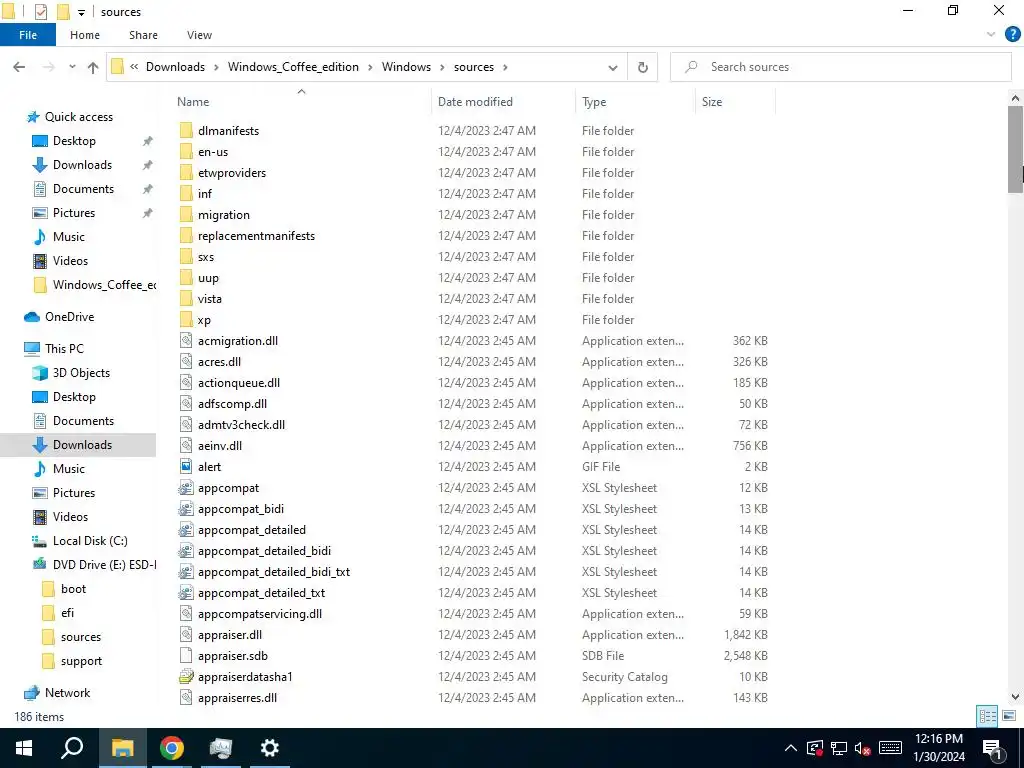Switch to large icons view layout

[x=1009, y=716]
